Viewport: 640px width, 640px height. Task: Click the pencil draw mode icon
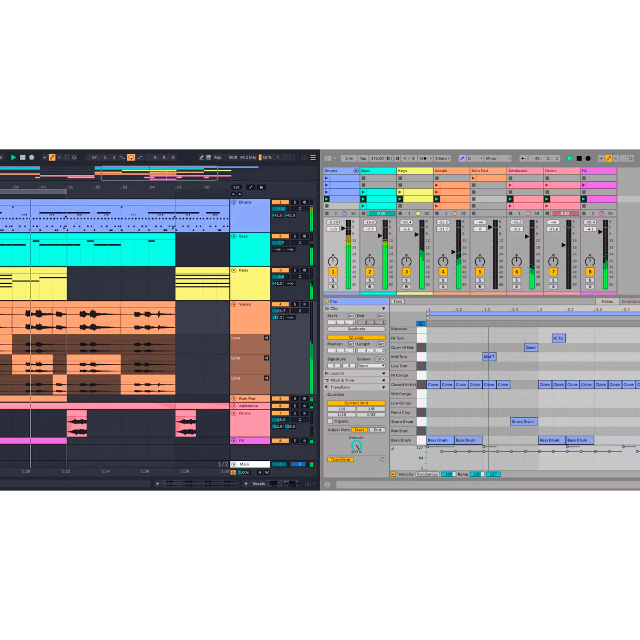[x=201, y=157]
